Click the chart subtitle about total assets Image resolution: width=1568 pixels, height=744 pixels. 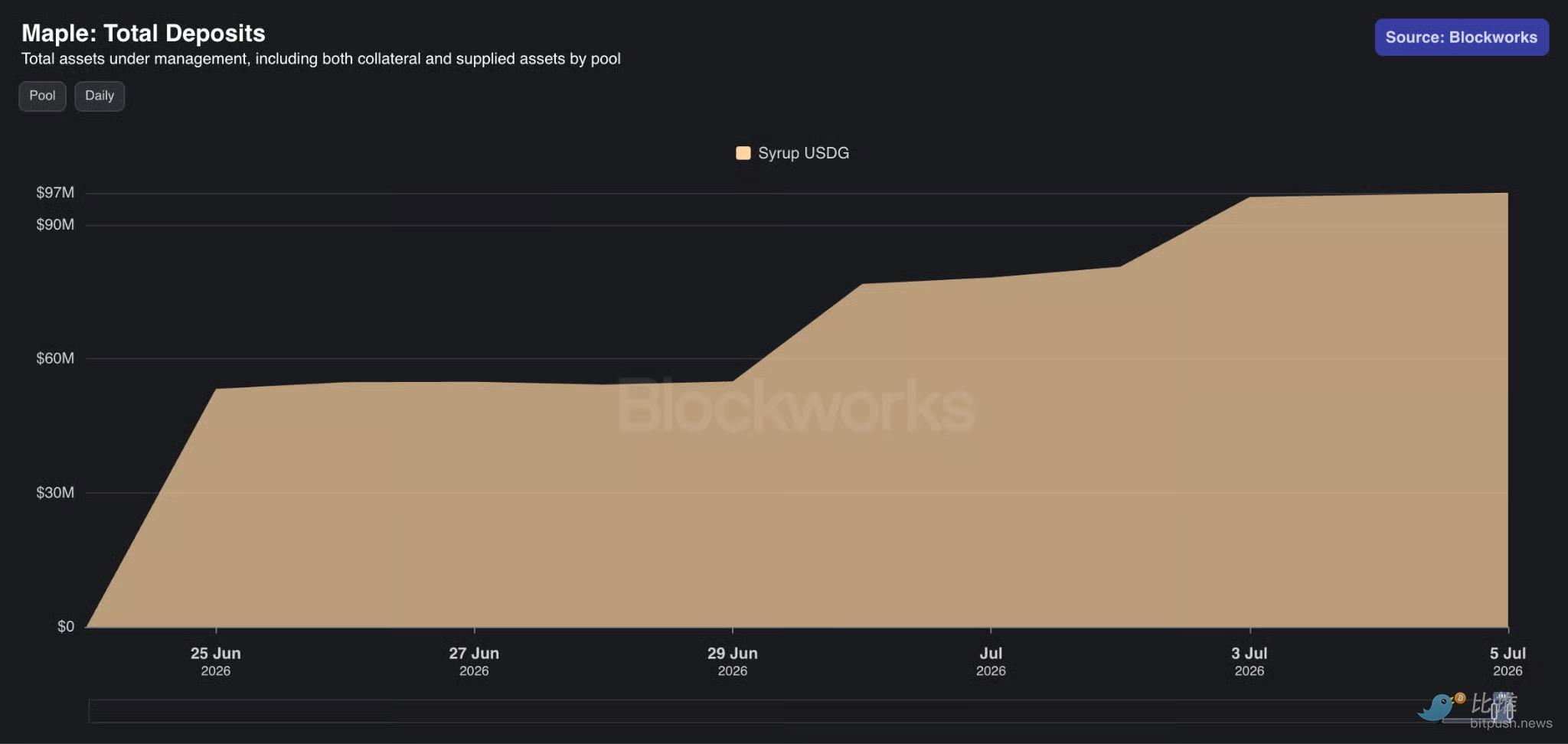click(x=321, y=59)
